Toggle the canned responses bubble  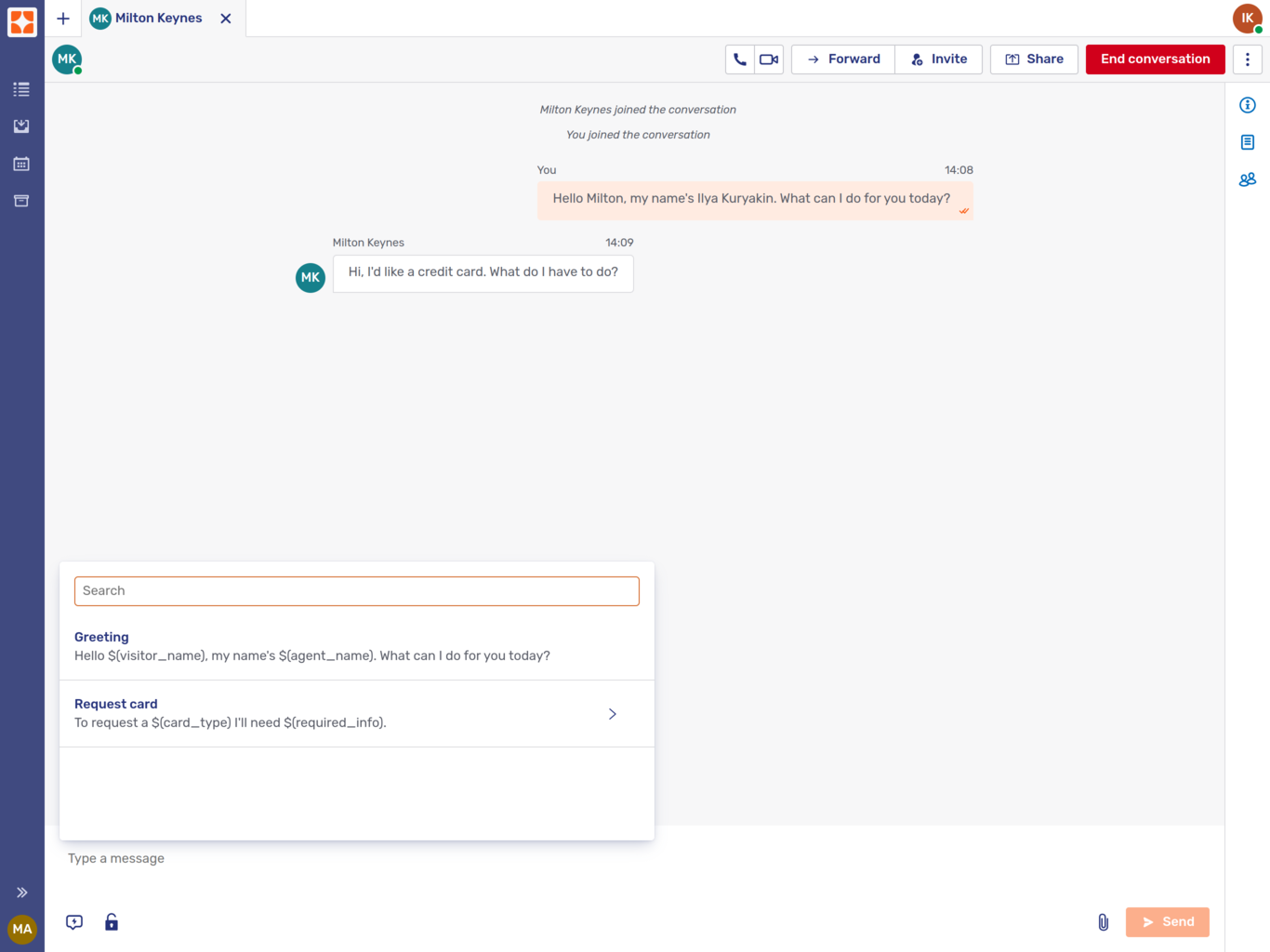(73, 921)
